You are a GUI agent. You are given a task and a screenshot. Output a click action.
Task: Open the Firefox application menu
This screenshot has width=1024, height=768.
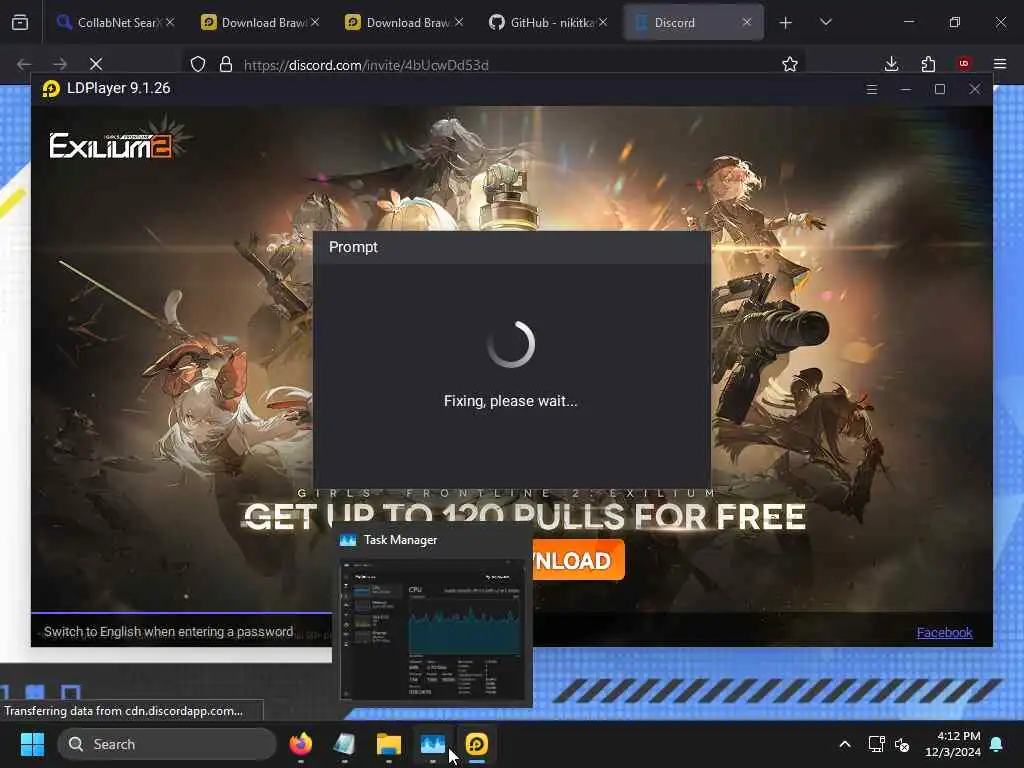pos(1000,64)
